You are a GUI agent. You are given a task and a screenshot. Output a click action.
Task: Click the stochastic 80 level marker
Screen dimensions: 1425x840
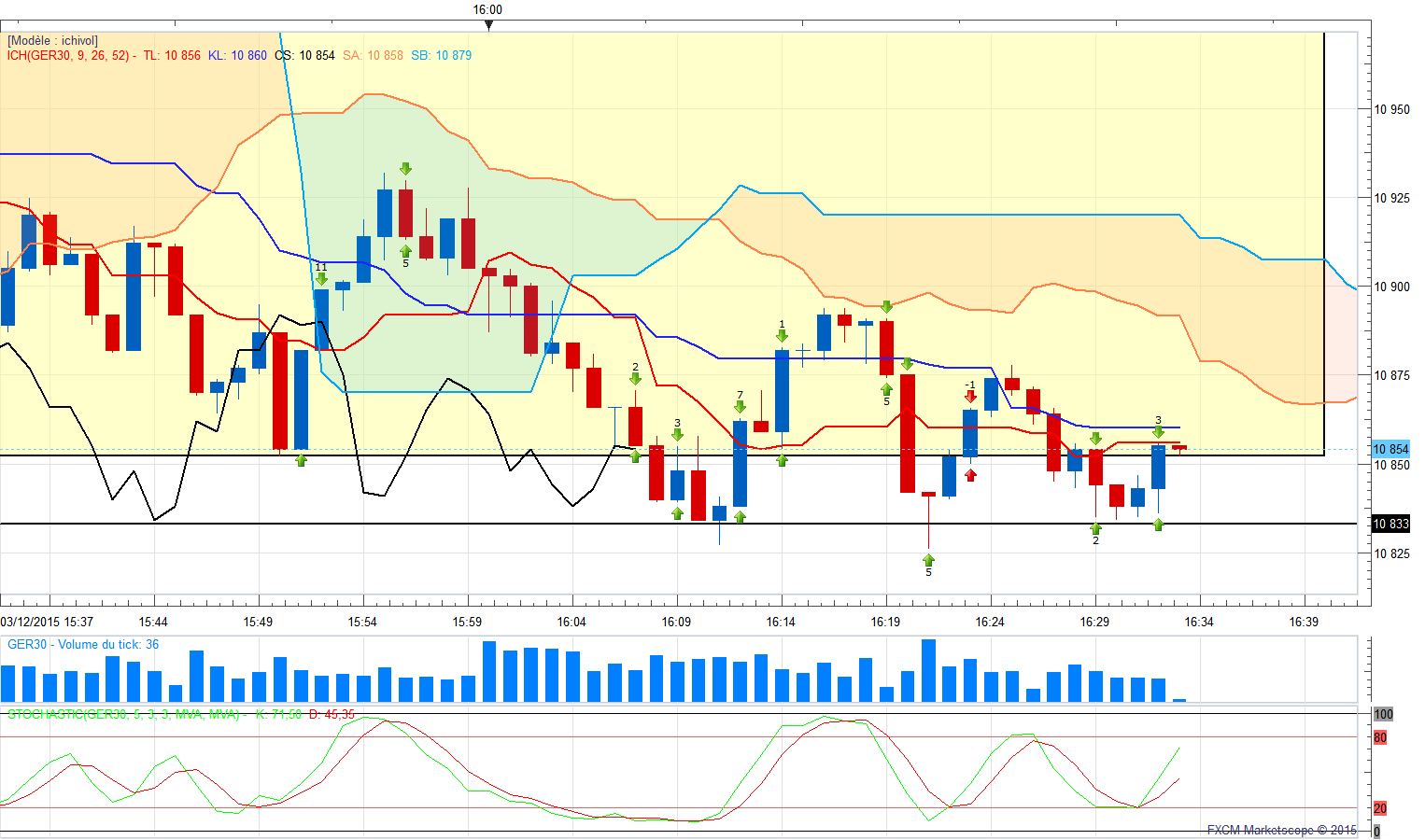pos(1380,738)
